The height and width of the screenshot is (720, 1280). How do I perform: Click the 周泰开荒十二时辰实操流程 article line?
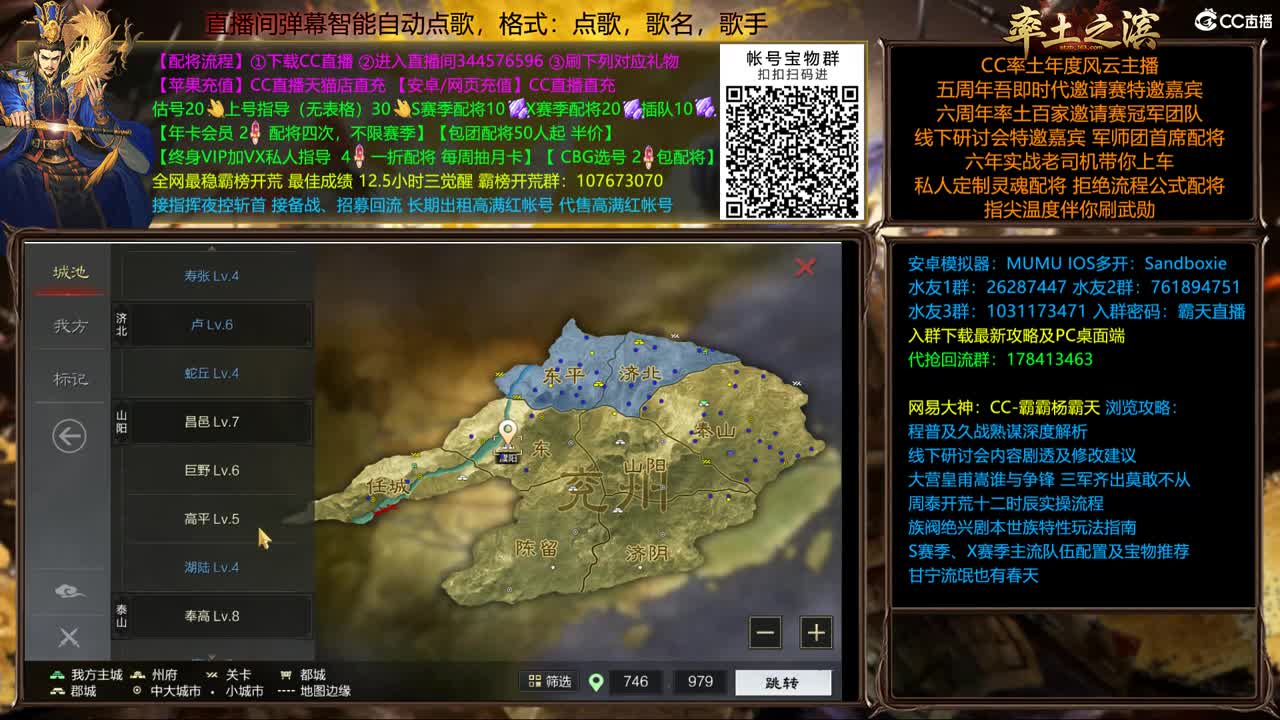(x=1005, y=503)
